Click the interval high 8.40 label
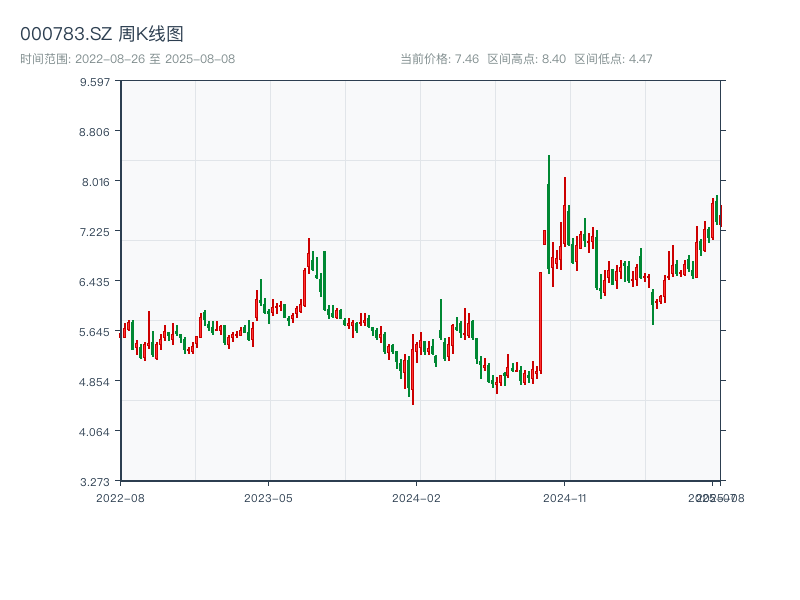This screenshot has width=800, height=600. [526, 59]
